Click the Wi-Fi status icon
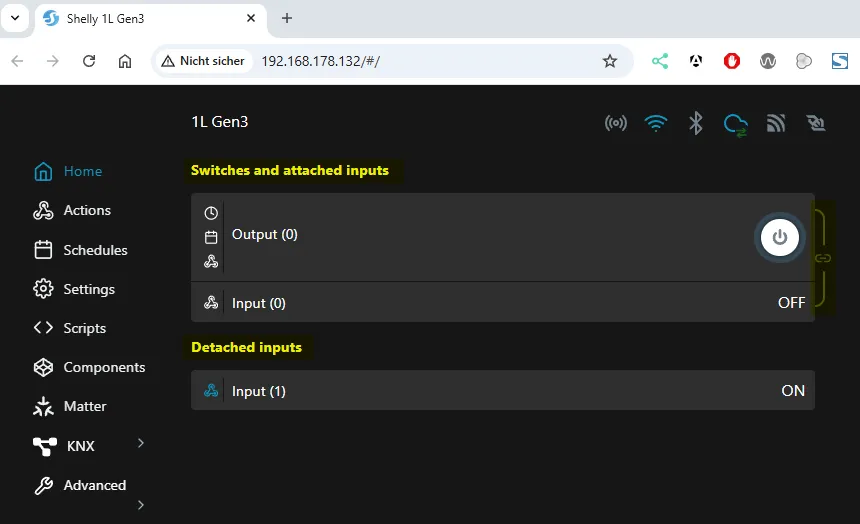This screenshot has height=524, width=860. [x=656, y=123]
